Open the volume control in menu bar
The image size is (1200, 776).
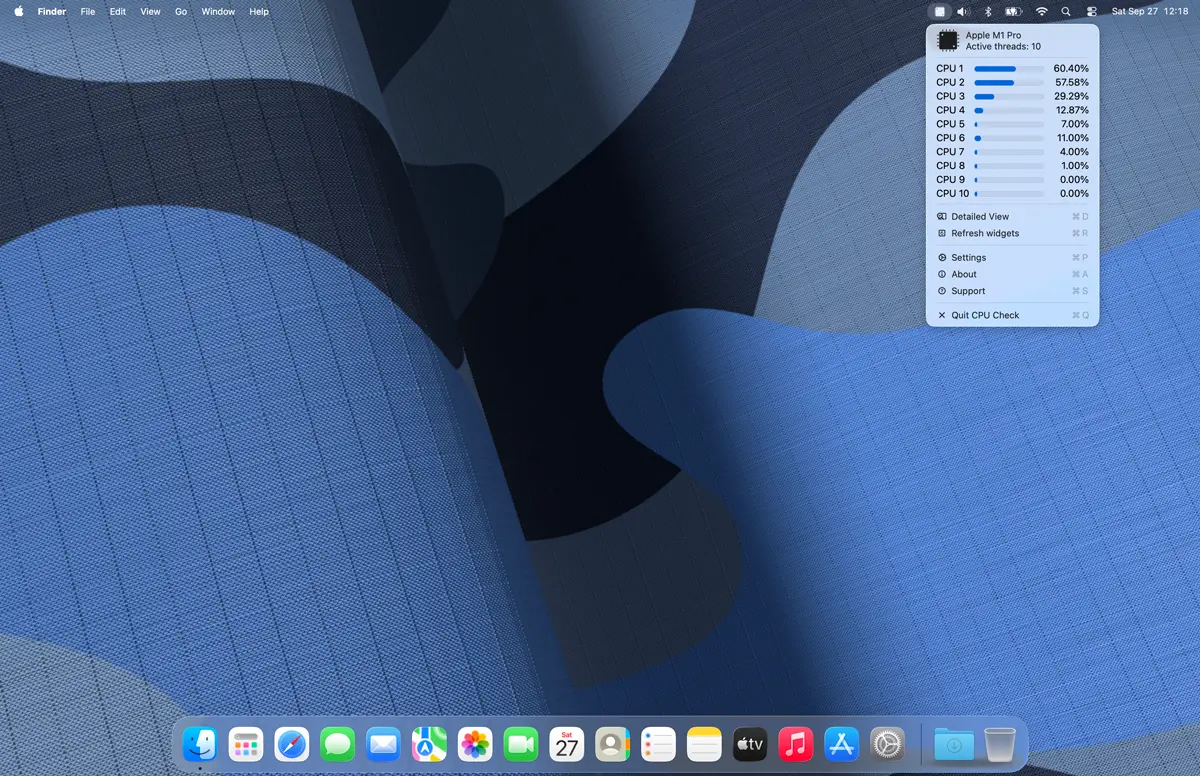pos(963,12)
